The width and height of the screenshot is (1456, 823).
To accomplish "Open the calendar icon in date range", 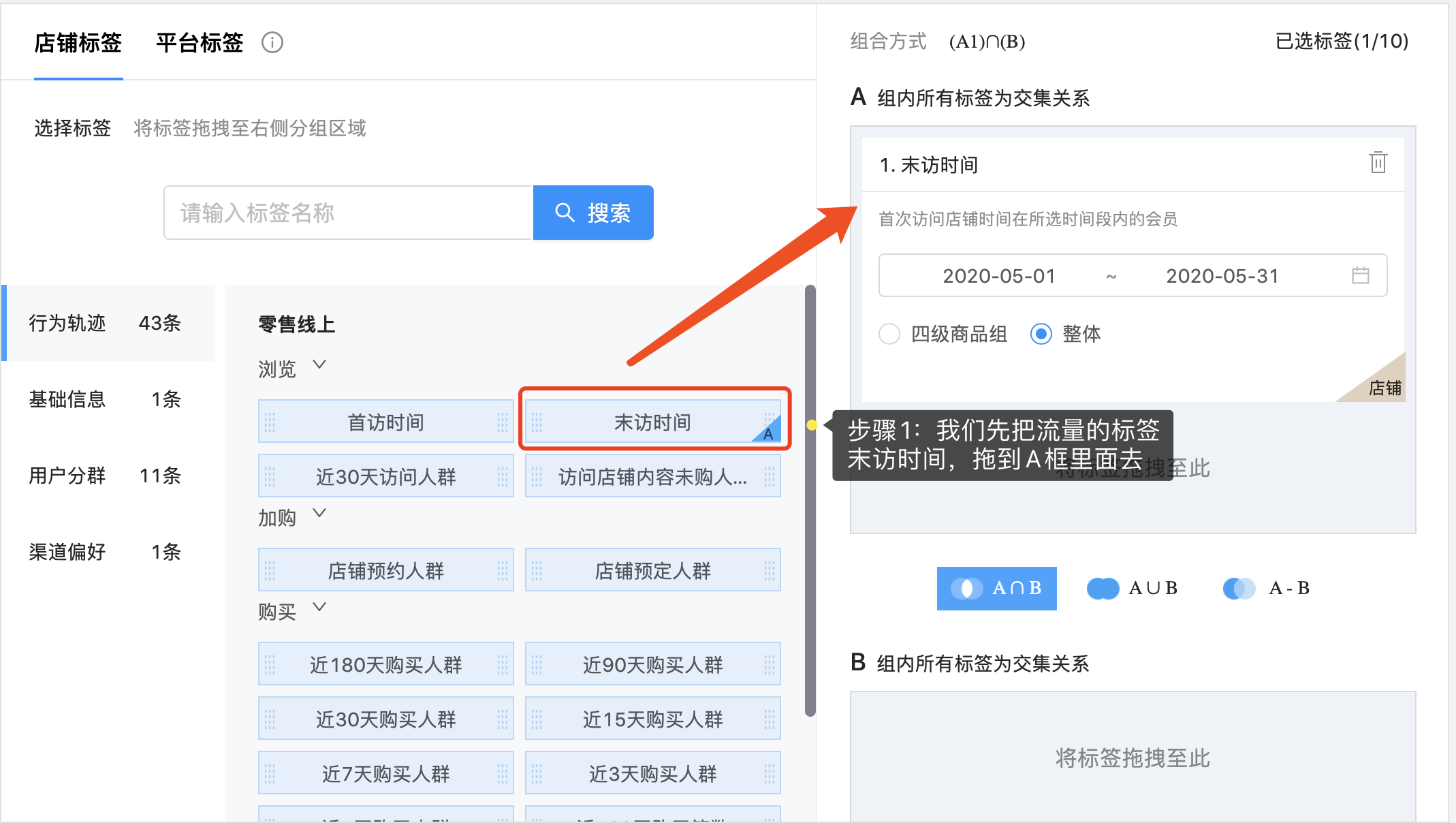I will point(1360,275).
